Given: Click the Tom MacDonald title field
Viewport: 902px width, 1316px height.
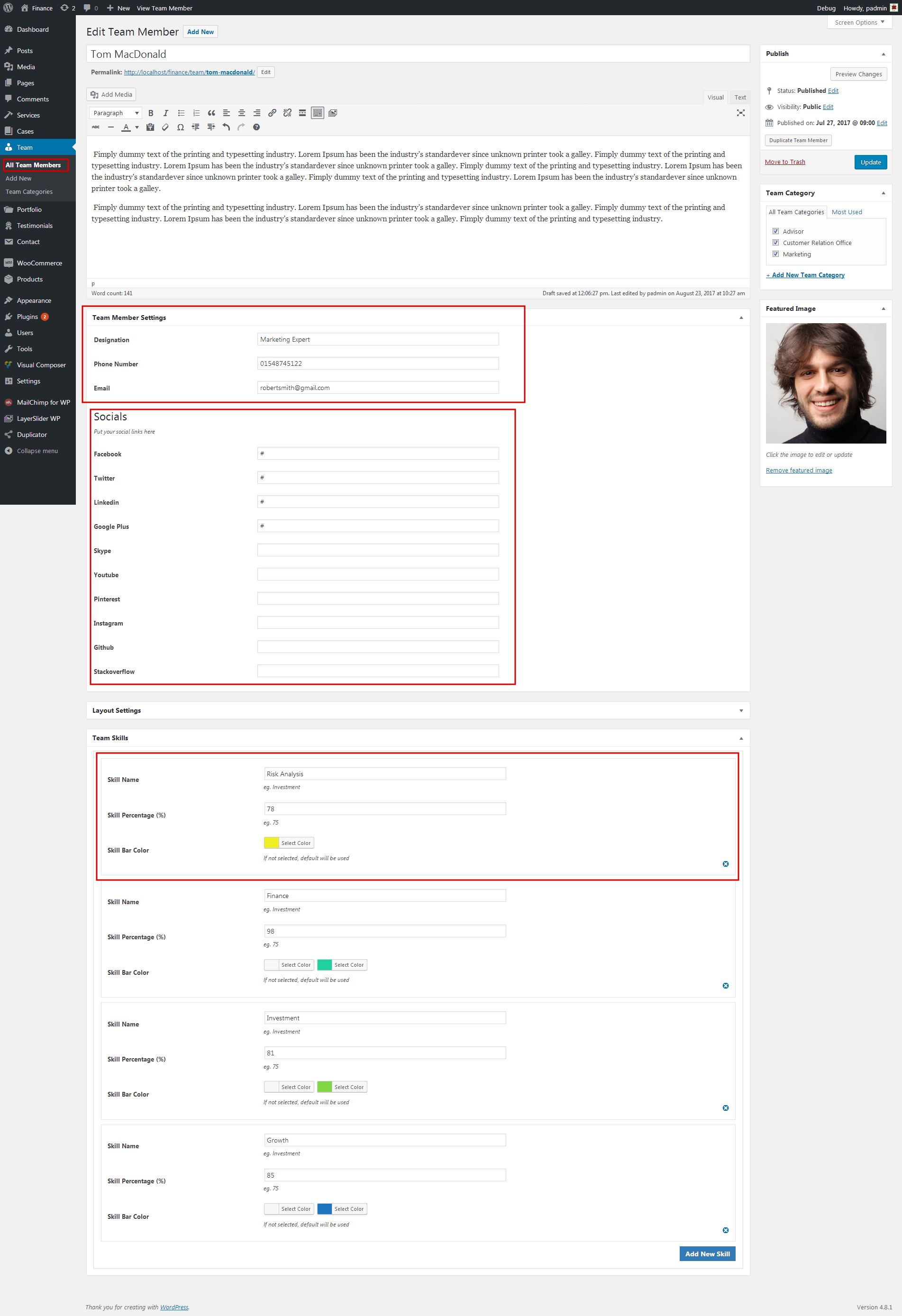Looking at the screenshot, I should (x=419, y=54).
